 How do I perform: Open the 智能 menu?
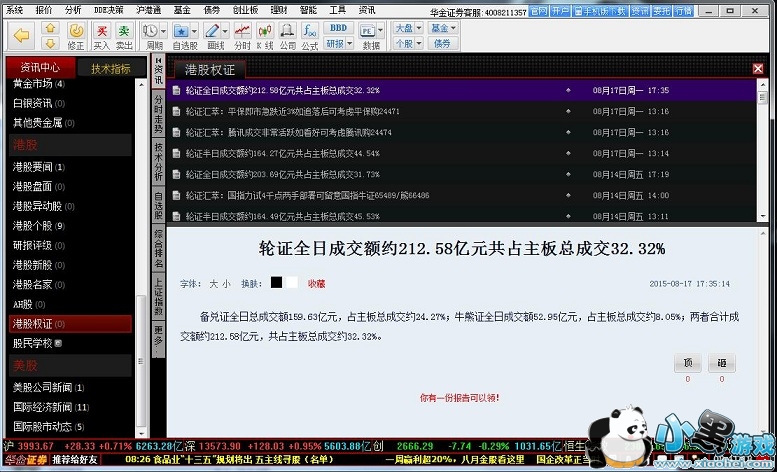pyautogui.click(x=308, y=9)
